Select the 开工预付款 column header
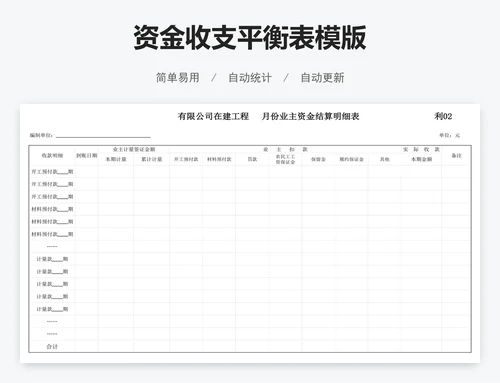This screenshot has width=500, height=383. (186, 159)
